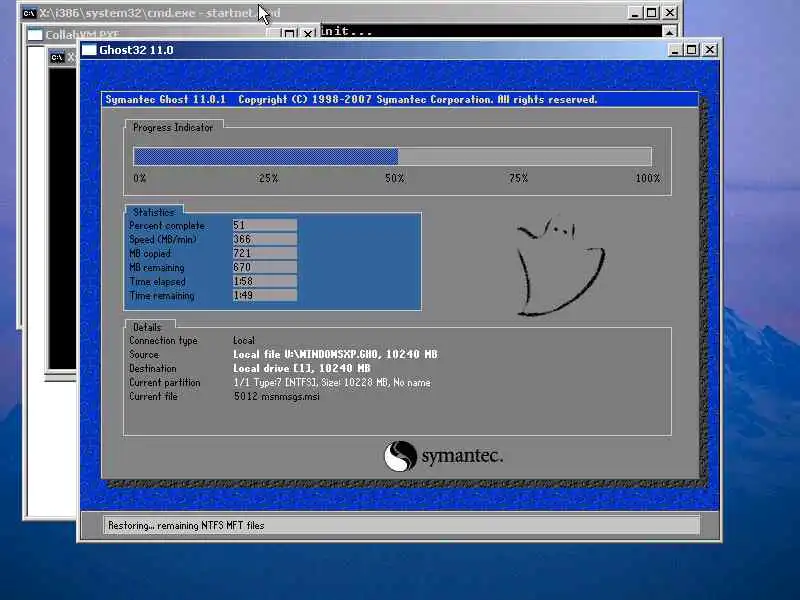This screenshot has height=600, width=800.
Task: Minimize the cmd.exe startnet window
Action: 635,13
